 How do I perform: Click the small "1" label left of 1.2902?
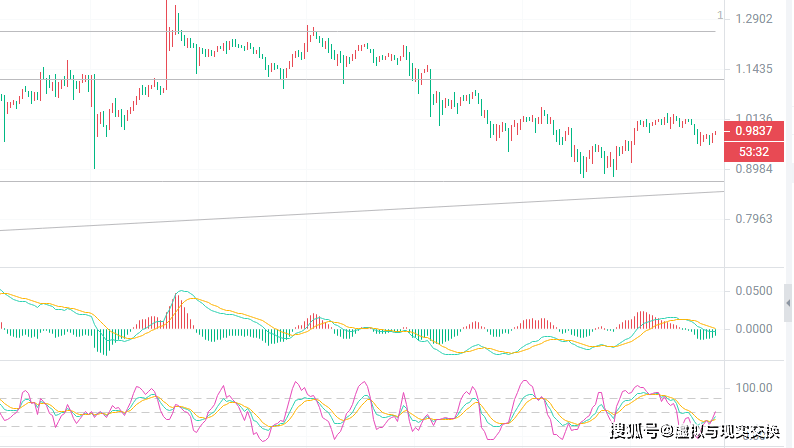tap(720, 15)
